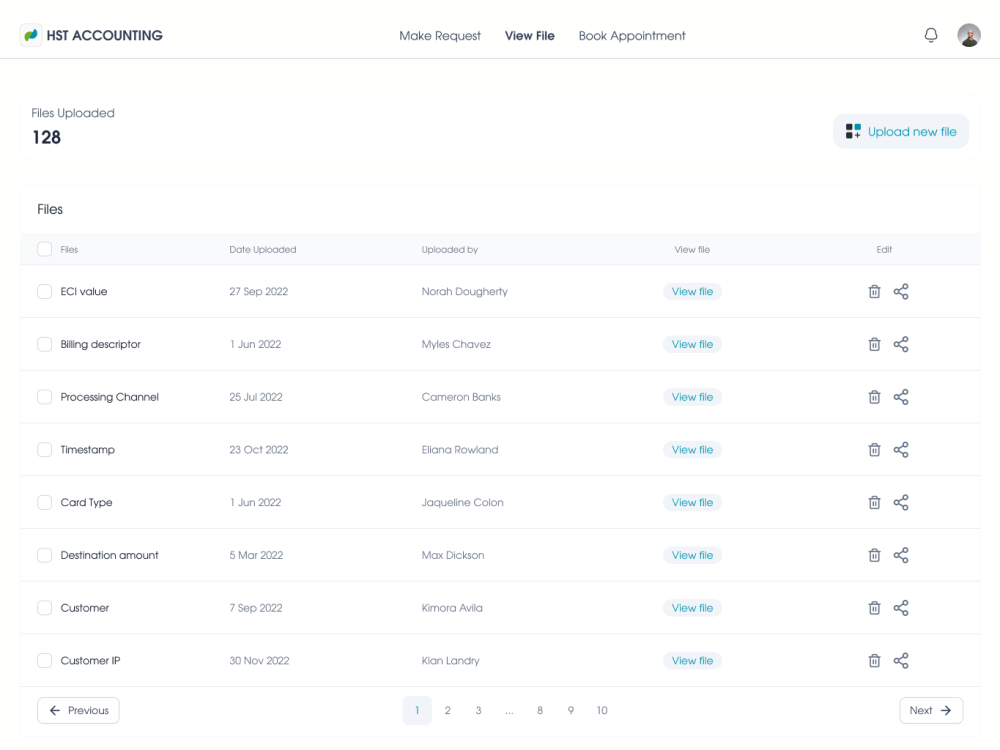Check the Processing Channel row checkbox

pyautogui.click(x=44, y=397)
